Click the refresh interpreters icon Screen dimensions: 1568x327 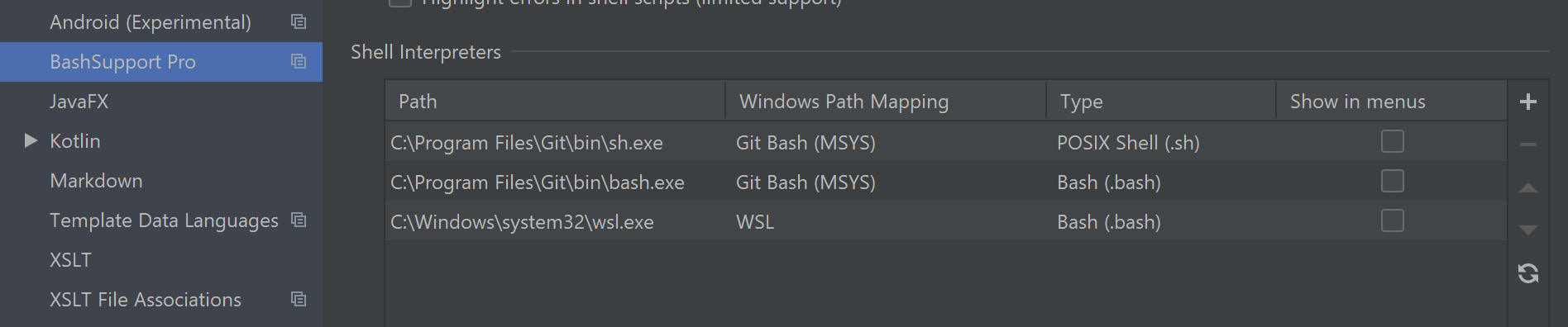point(1528,273)
